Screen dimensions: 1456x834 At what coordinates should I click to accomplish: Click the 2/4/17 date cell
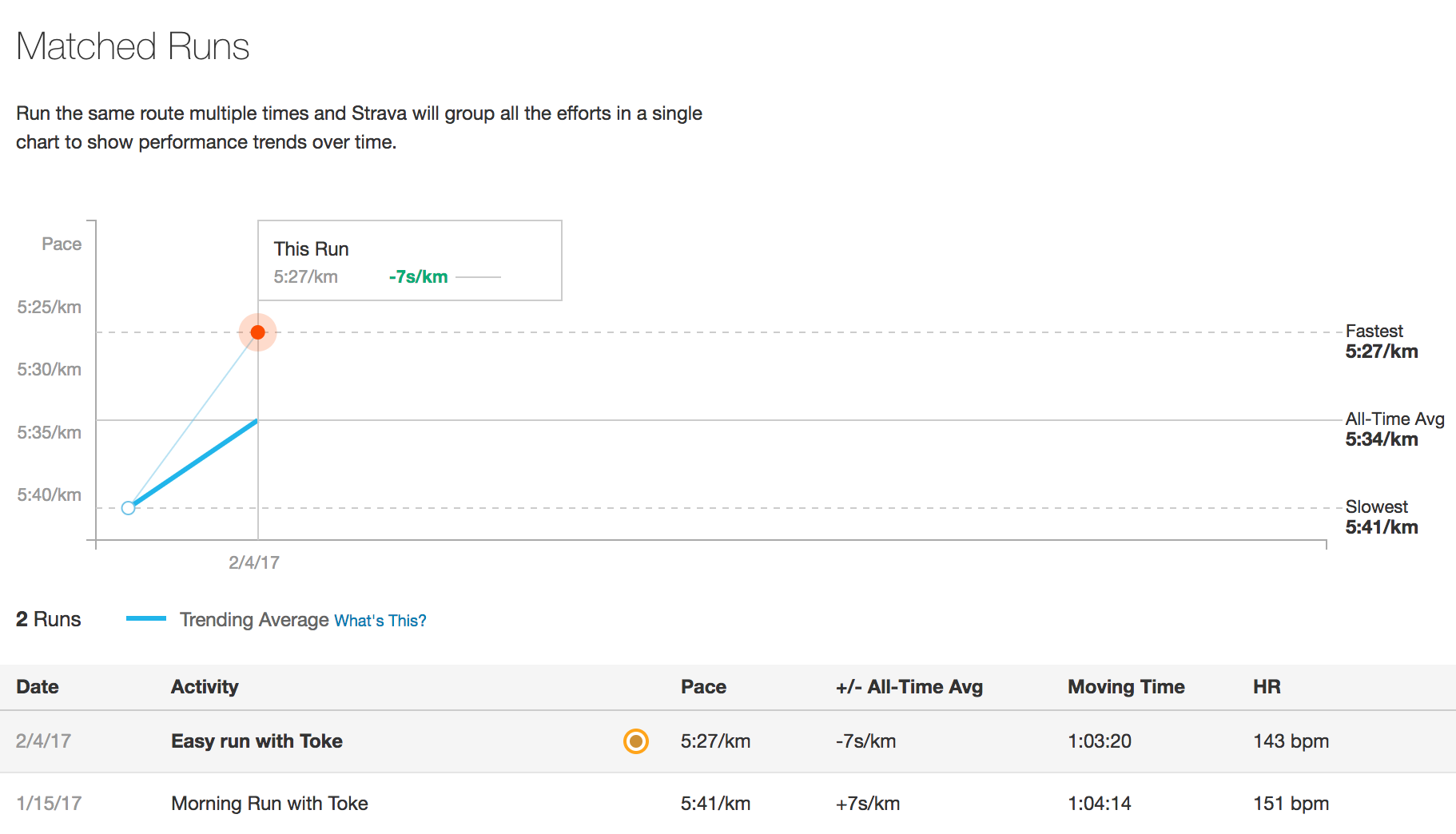click(43, 741)
